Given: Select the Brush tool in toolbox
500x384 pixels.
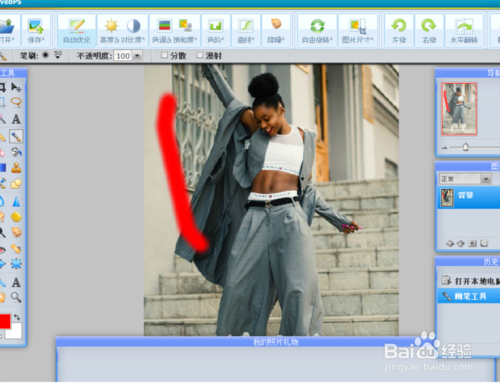Looking at the screenshot, I should point(16,136).
